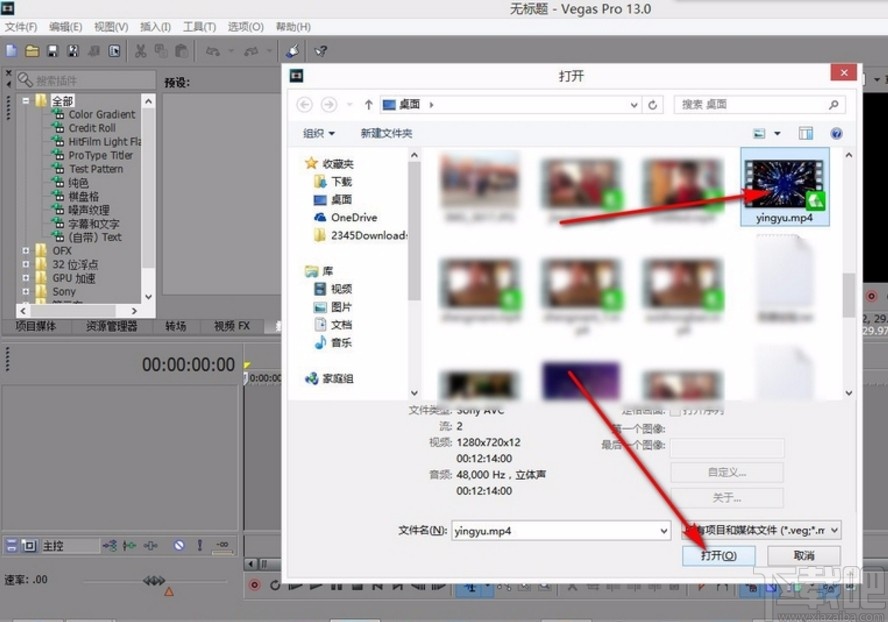The width and height of the screenshot is (888, 622).
Task: Click the Undo arrow toolbar icon
Action: click(213, 52)
